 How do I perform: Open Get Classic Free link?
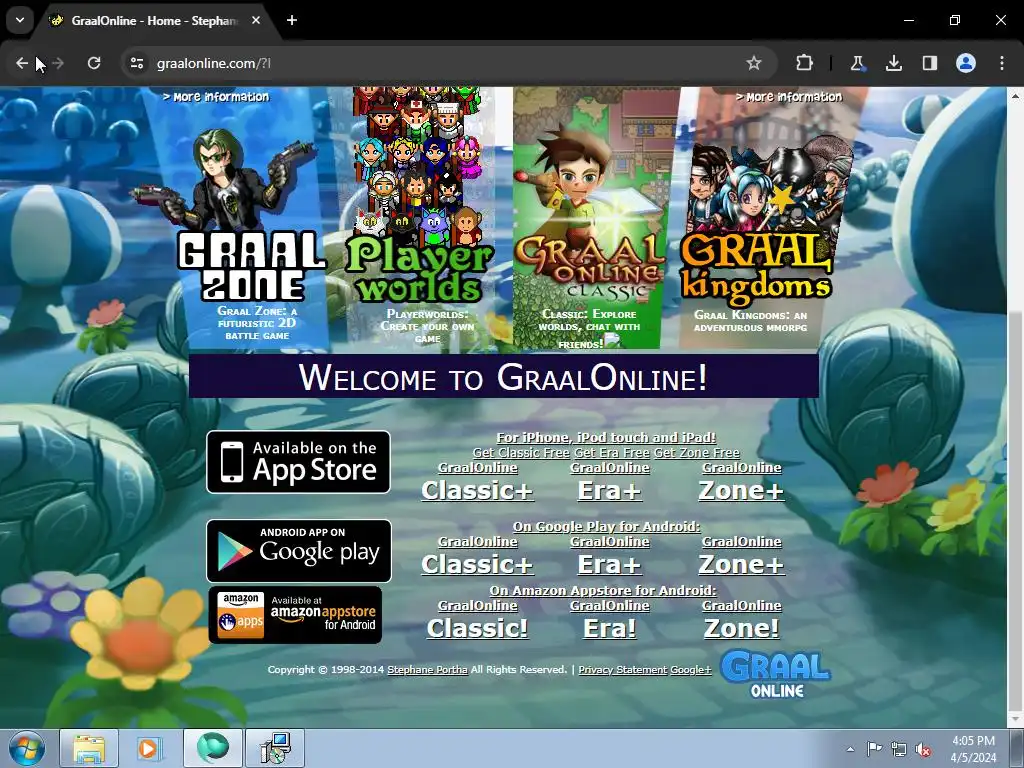point(521,453)
